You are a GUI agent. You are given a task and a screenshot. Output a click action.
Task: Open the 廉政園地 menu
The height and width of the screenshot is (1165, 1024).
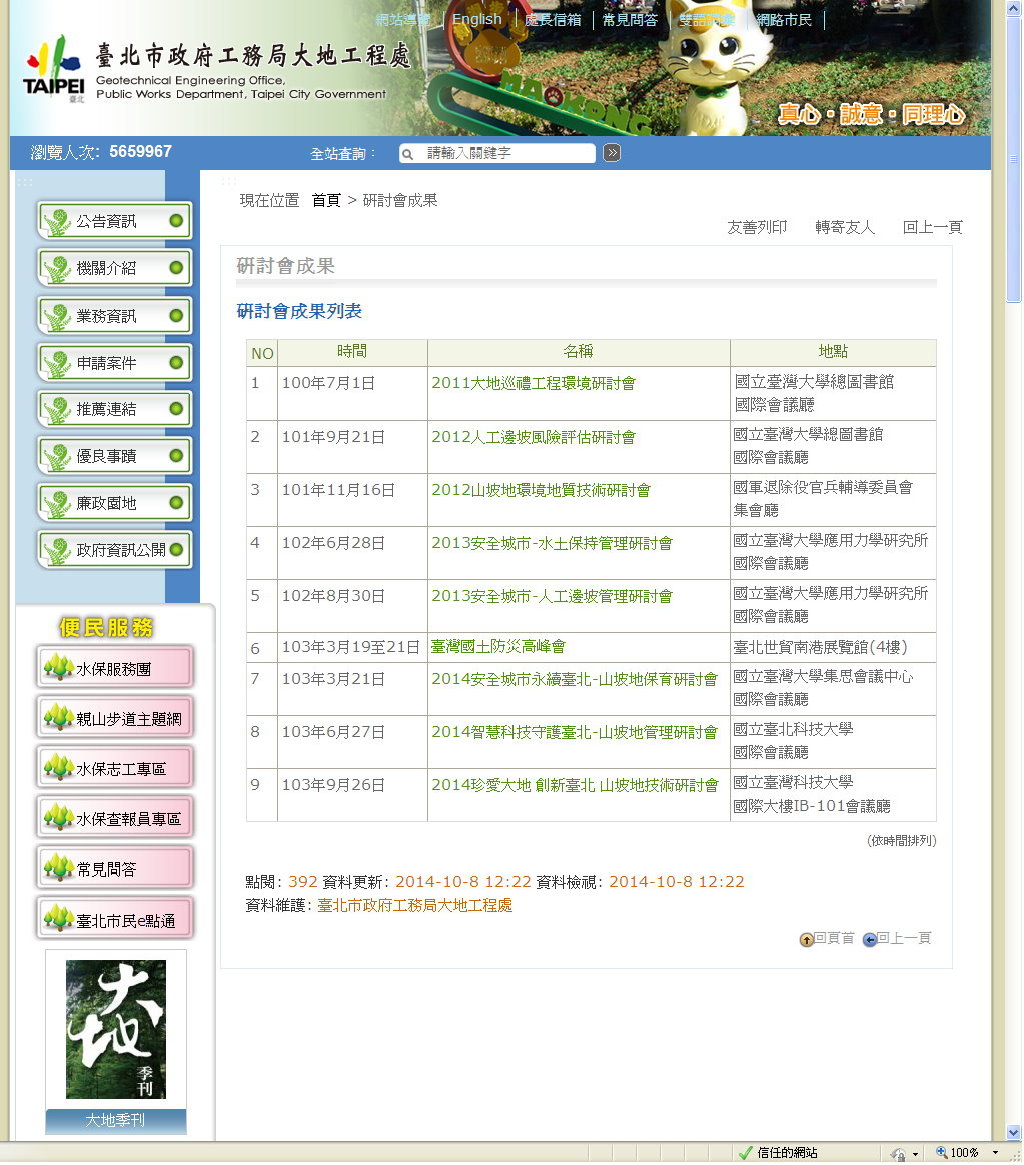coord(114,503)
